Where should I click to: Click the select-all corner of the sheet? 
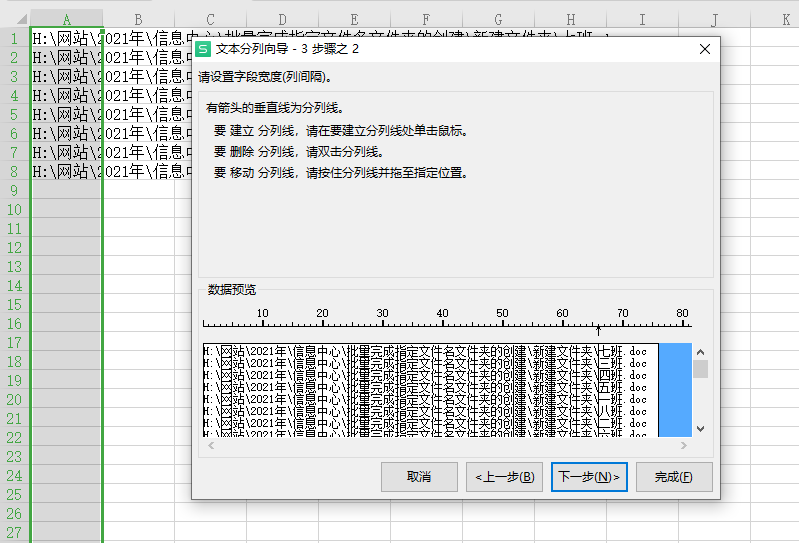[15, 19]
